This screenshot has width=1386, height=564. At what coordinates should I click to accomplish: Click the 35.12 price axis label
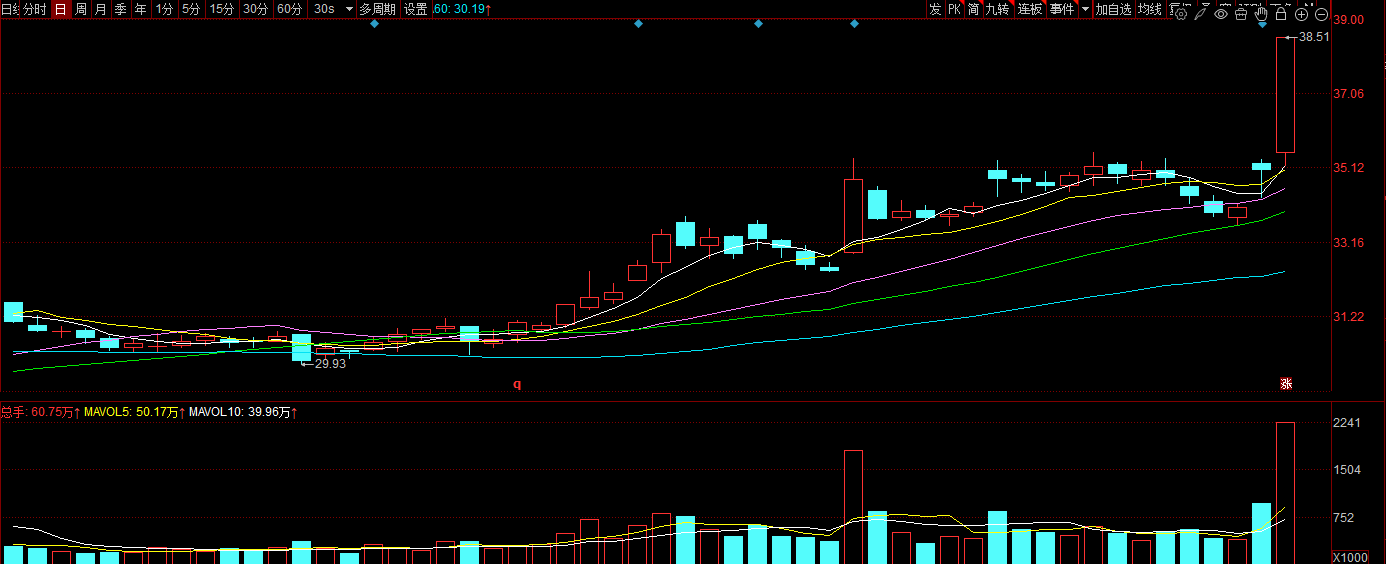tap(1349, 168)
